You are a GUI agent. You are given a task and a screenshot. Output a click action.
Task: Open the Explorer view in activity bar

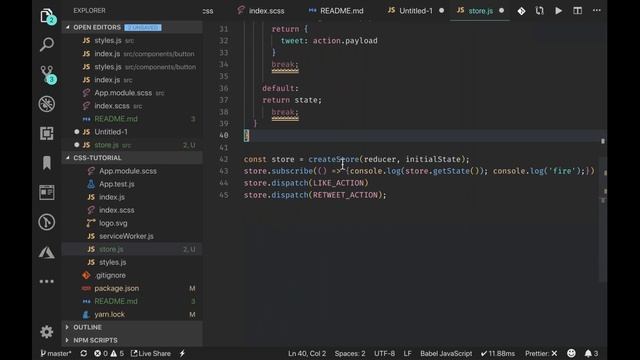pyautogui.click(x=47, y=16)
